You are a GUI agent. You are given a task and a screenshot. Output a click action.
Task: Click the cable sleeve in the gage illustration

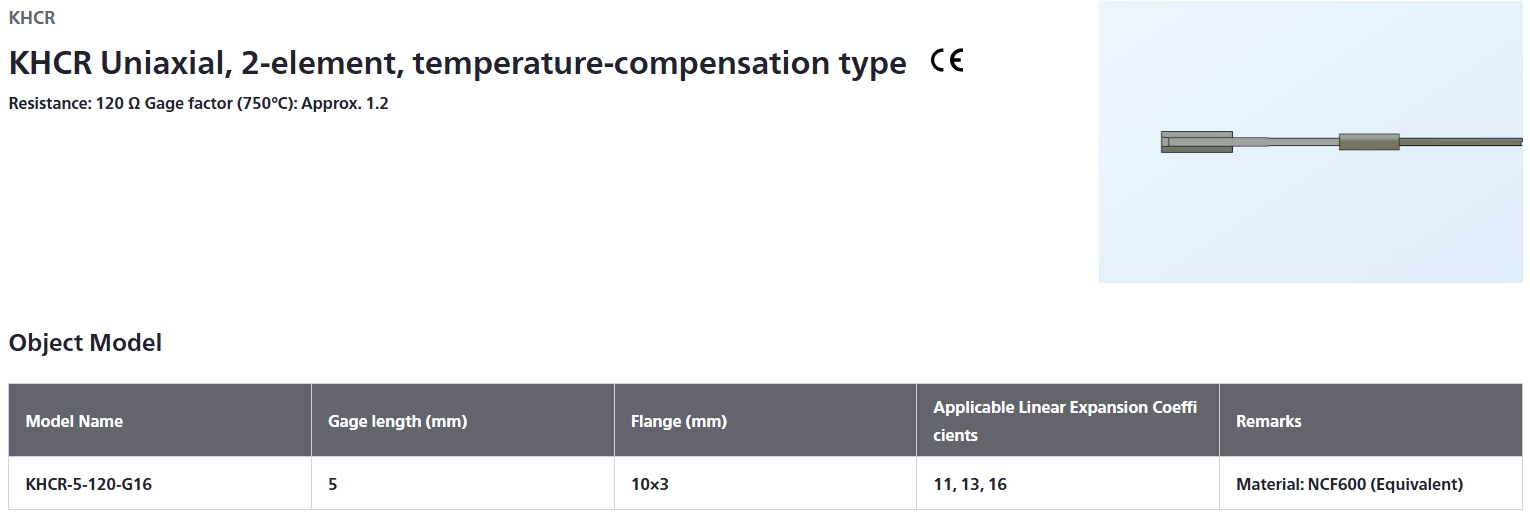point(1369,142)
